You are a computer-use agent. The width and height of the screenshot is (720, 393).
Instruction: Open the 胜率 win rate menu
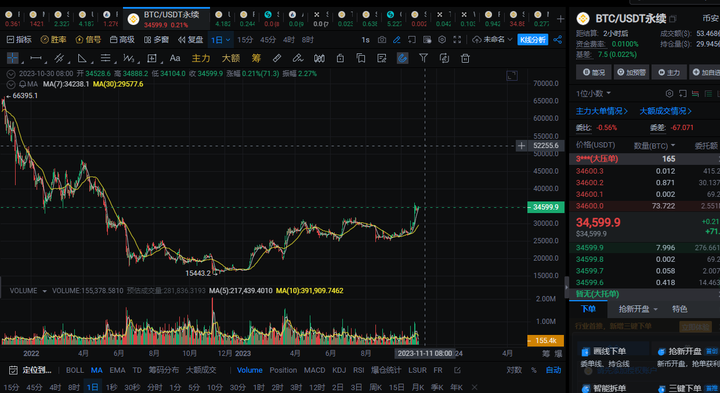pos(53,40)
